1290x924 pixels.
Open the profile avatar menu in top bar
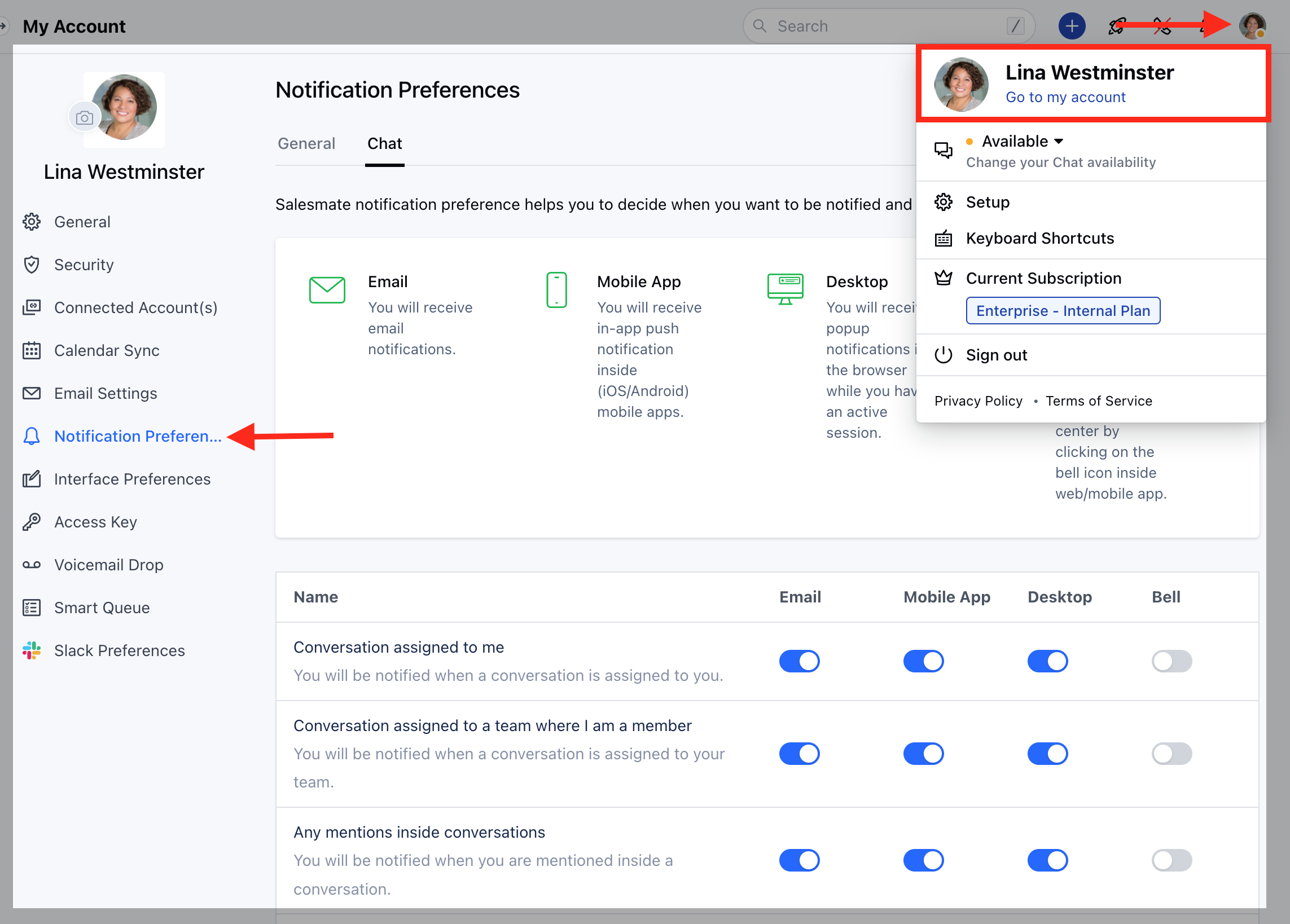click(1252, 26)
